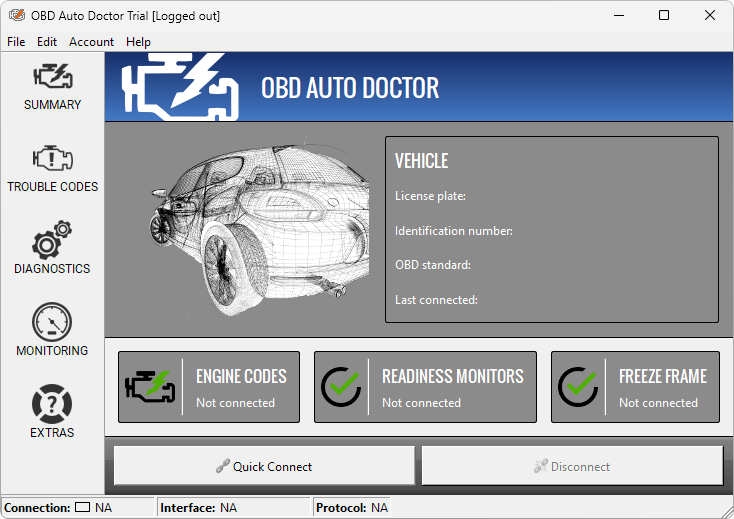Click the Disconnect button
Viewport: 734px width, 519px height.
(572, 466)
